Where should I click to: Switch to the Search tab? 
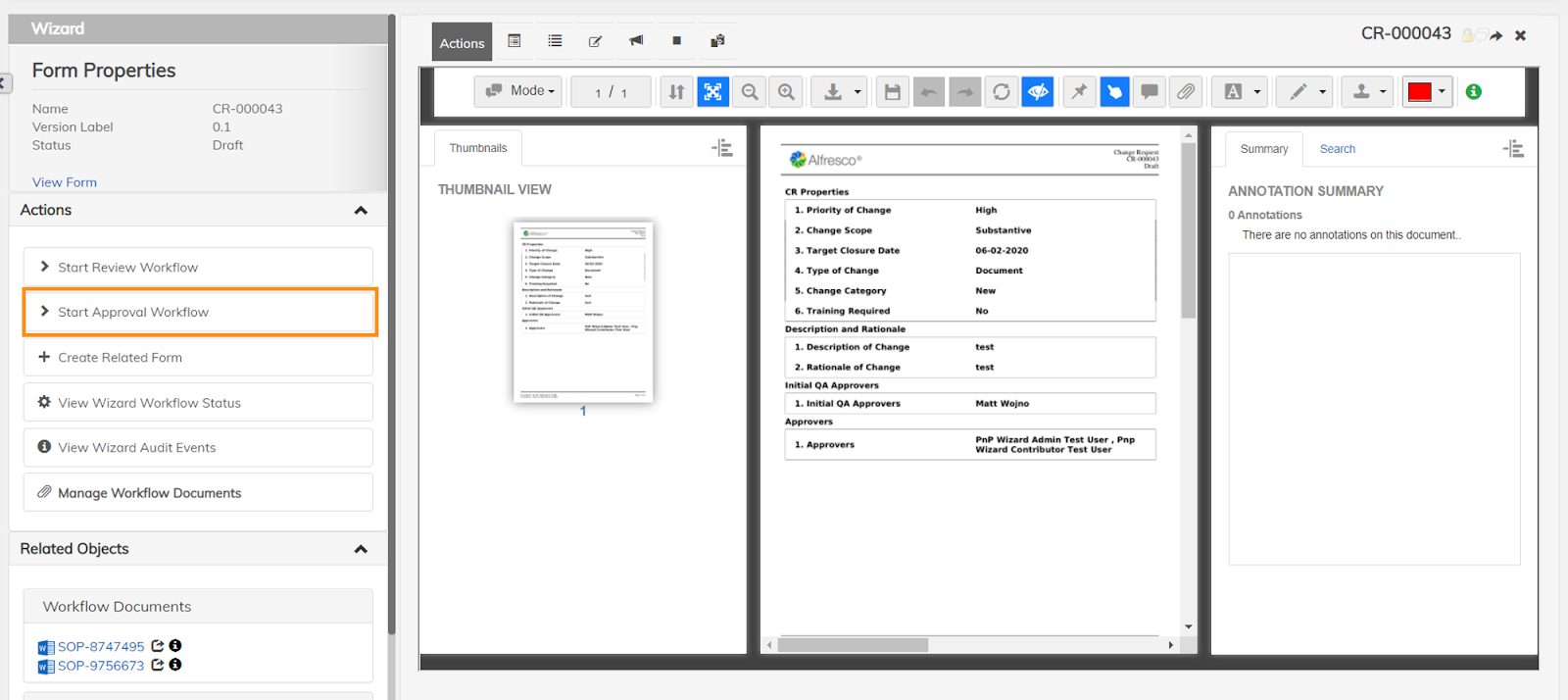1337,149
